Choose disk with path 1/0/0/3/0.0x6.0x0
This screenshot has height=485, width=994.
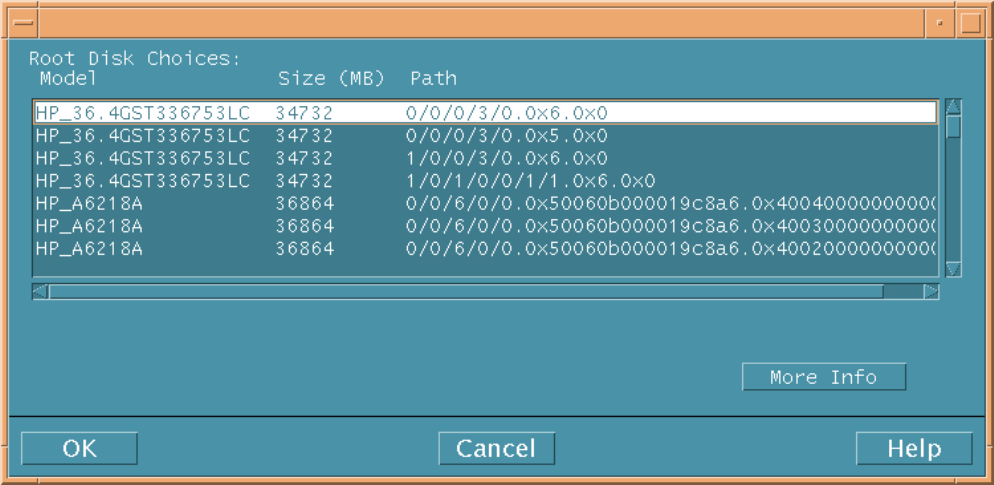coord(486,158)
